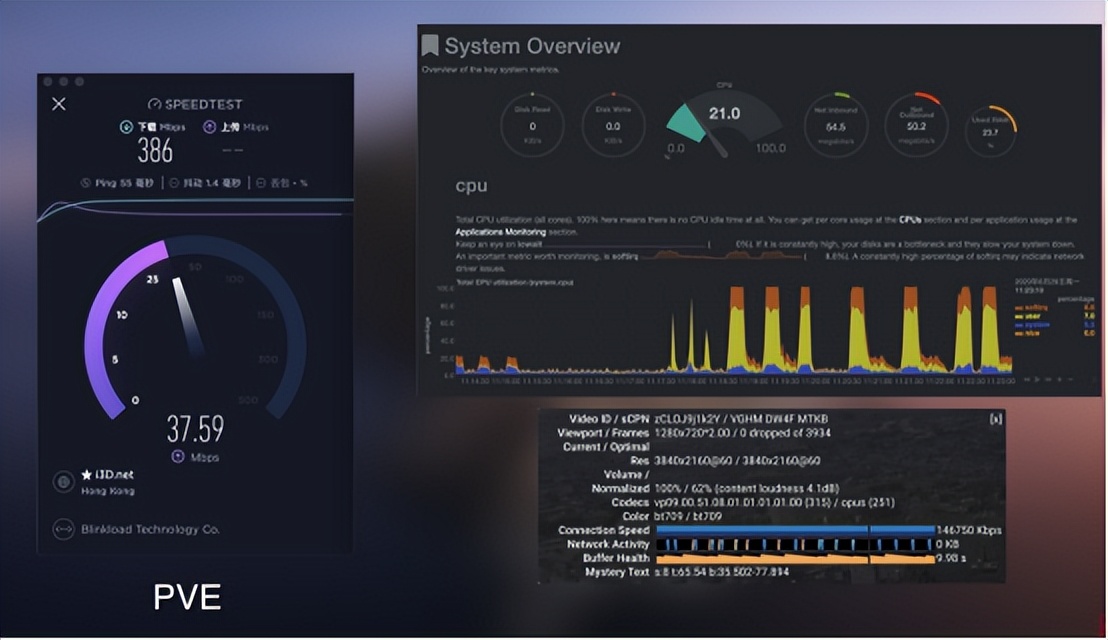Close the Speedtest result with the X icon
Viewport: 1108px width, 640px height.
(59, 104)
